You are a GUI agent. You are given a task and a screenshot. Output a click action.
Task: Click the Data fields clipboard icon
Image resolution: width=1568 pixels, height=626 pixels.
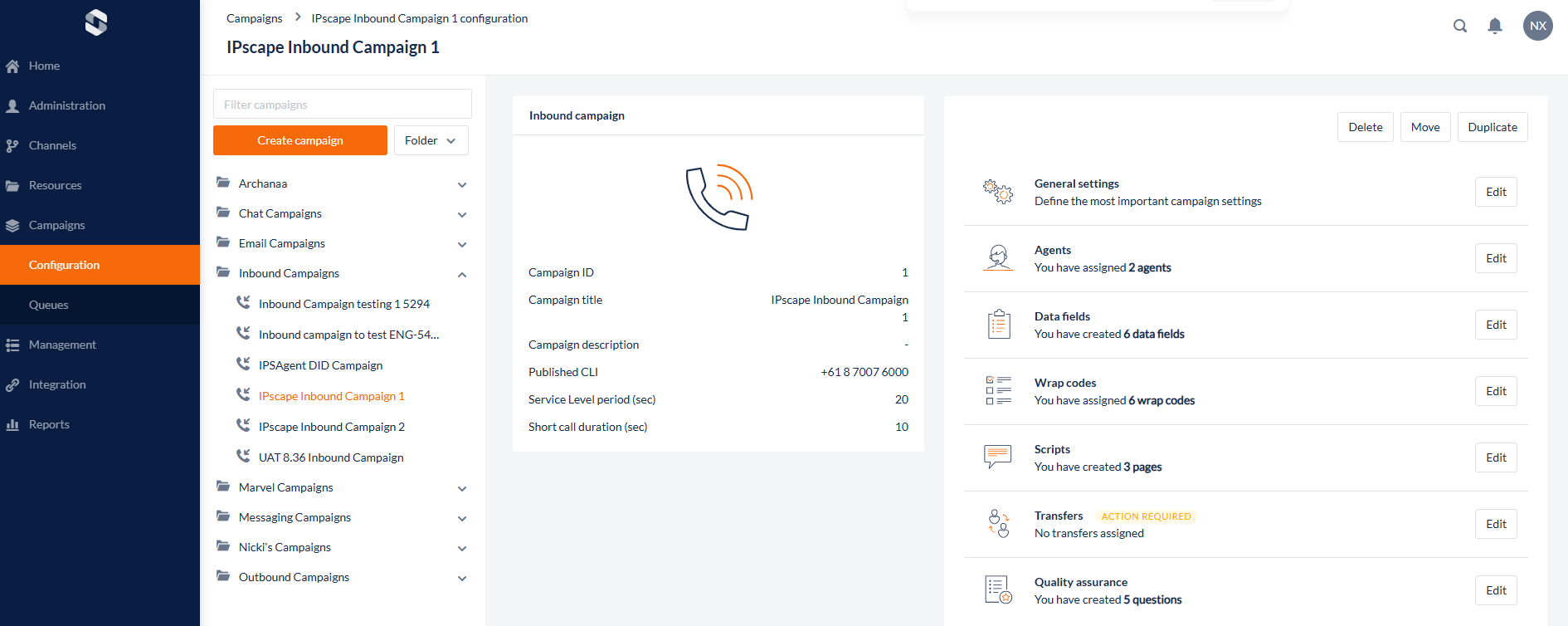pyautogui.click(x=998, y=325)
